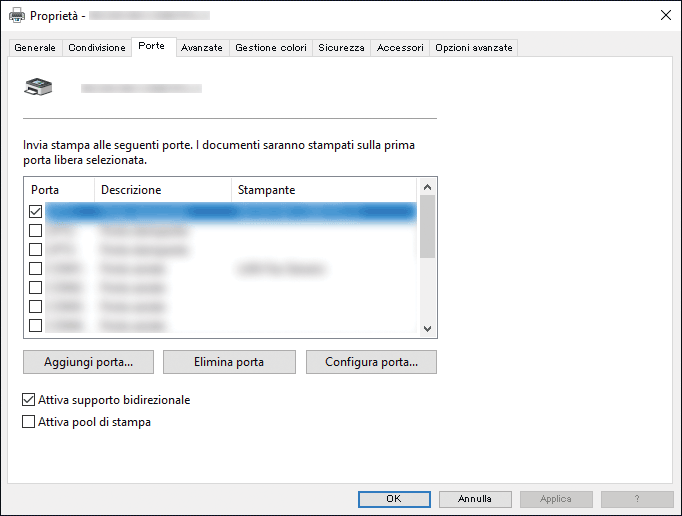
Task: Cancel with the Annulla button
Action: [x=475, y=499]
